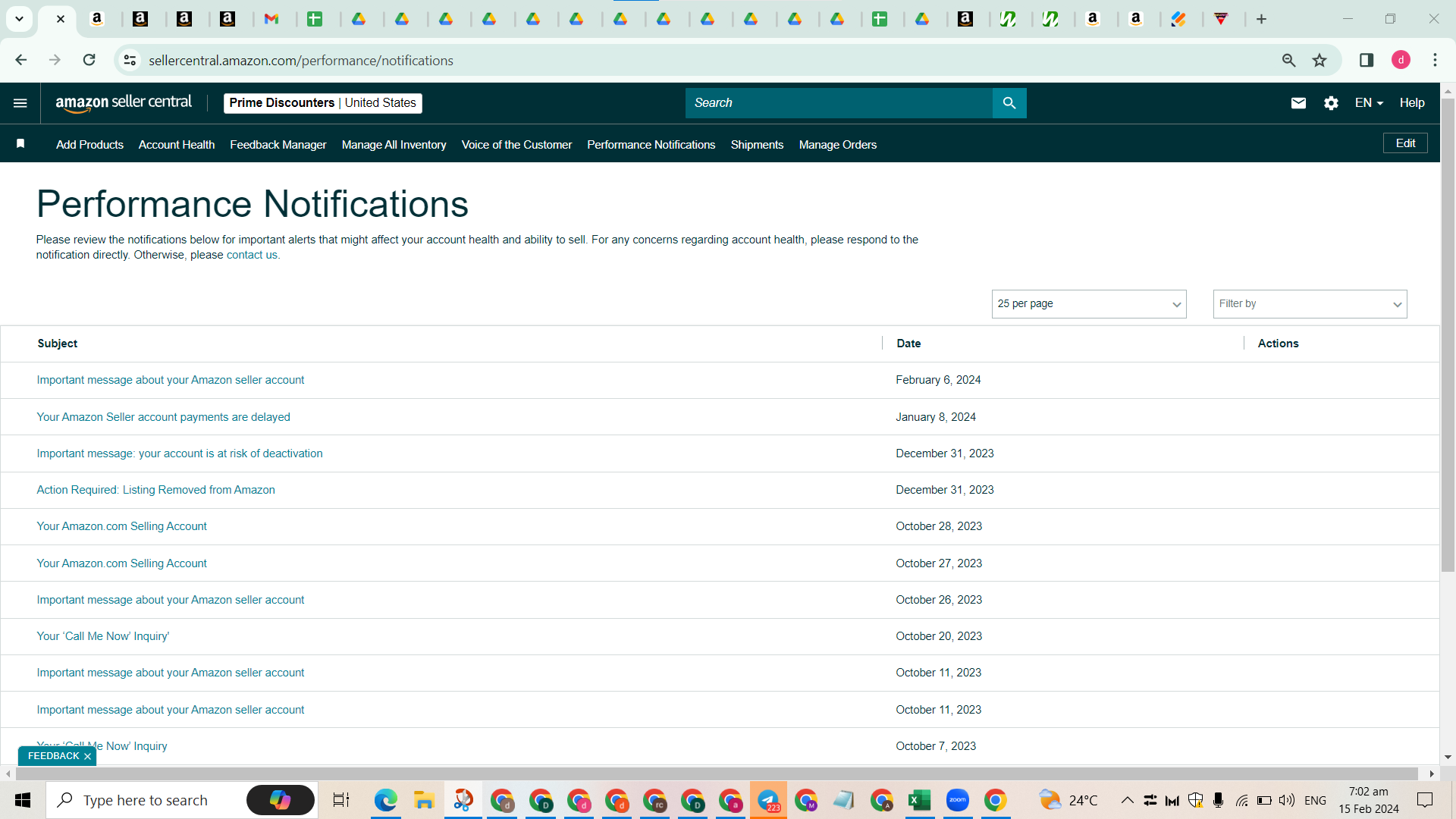This screenshot has height=819, width=1456.
Task: Close the active browser tab
Action: point(61,19)
